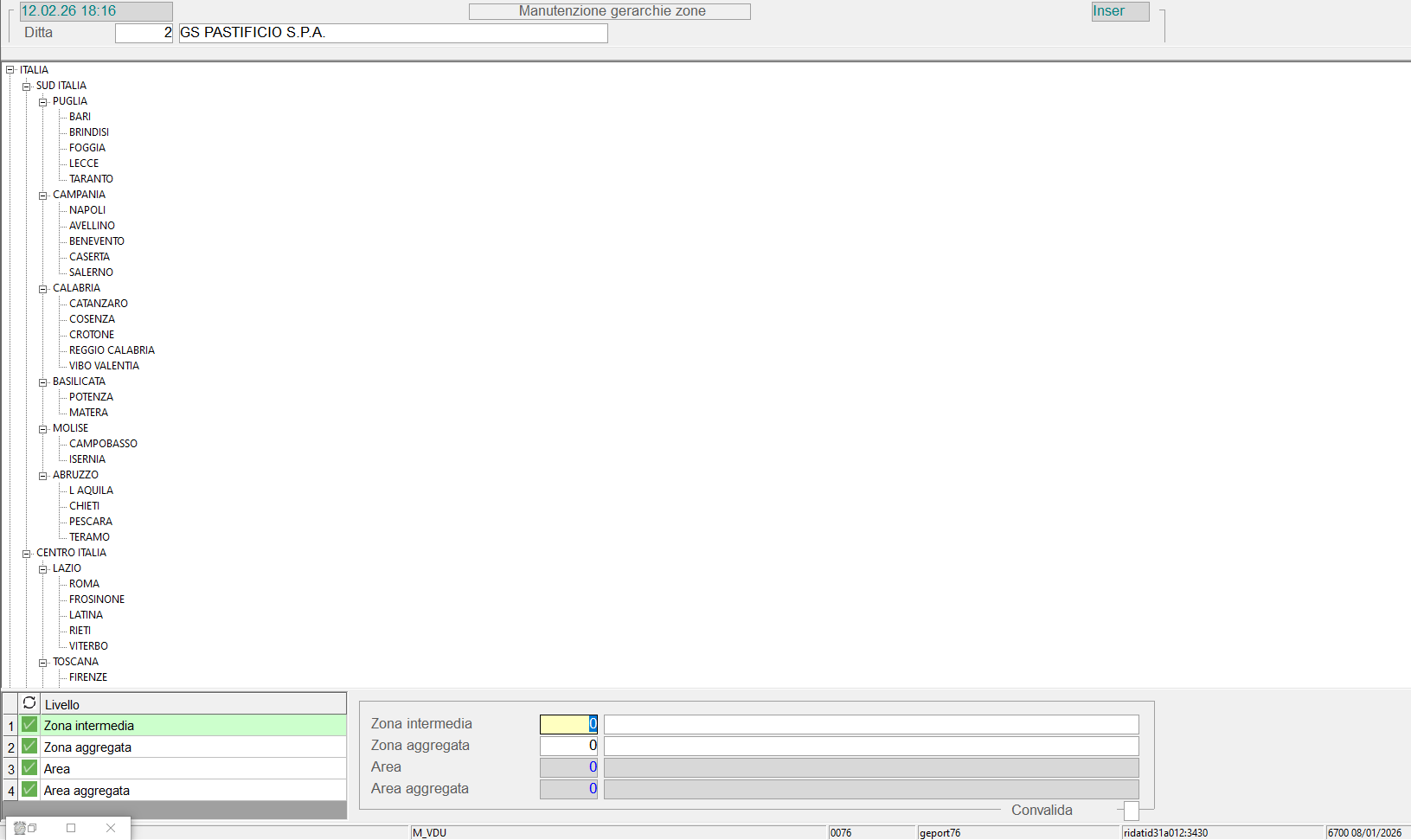This screenshot has width=1411, height=840.
Task: Collapse the CENTRO ITALIA branch
Action: point(26,554)
